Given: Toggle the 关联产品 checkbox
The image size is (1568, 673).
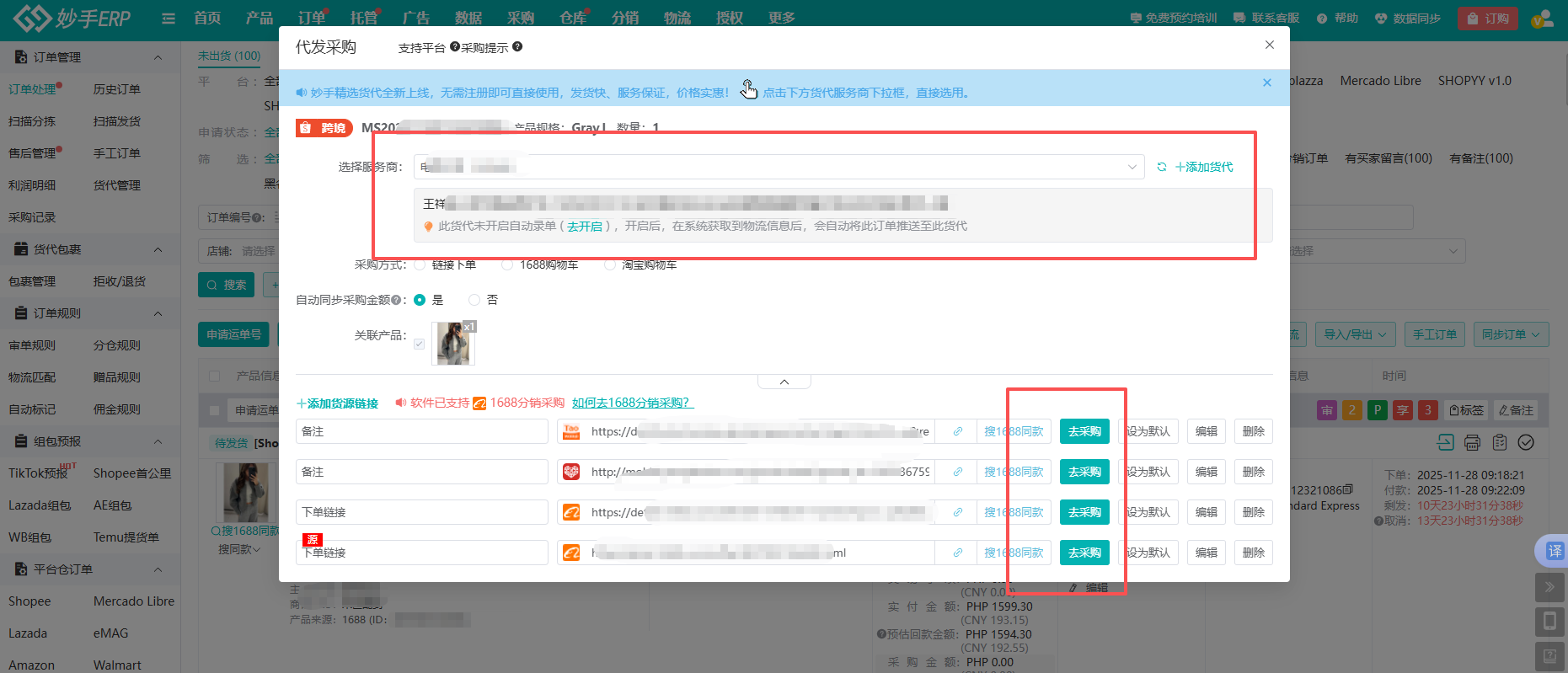Looking at the screenshot, I should point(419,344).
